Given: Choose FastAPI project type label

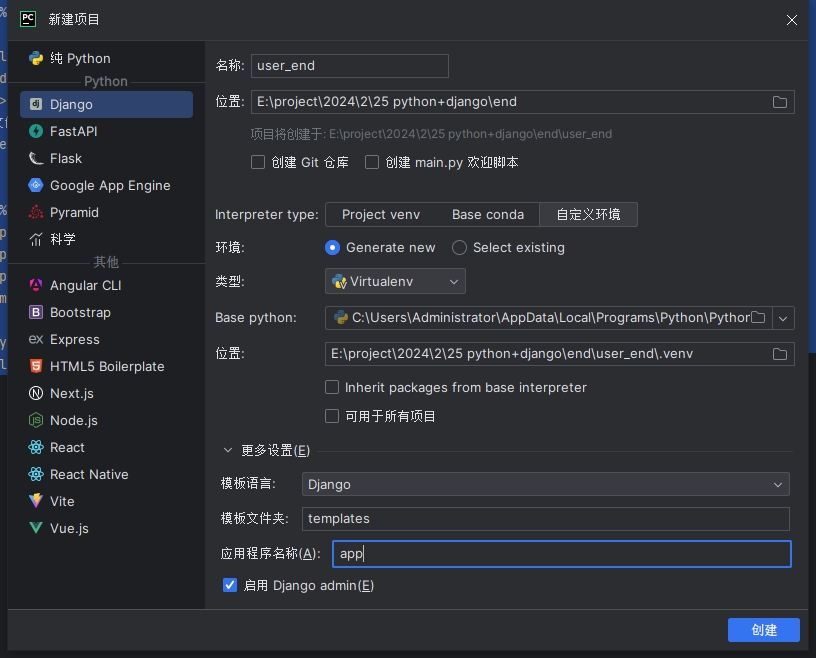Looking at the screenshot, I should click(73, 131).
